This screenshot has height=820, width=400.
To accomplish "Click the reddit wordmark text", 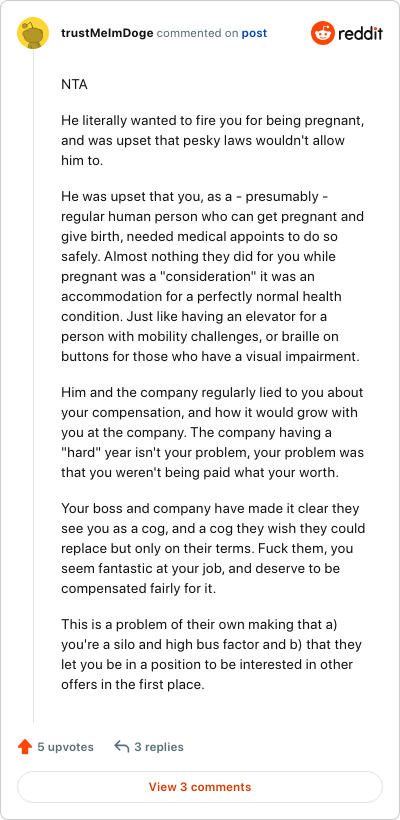I will 360,34.
